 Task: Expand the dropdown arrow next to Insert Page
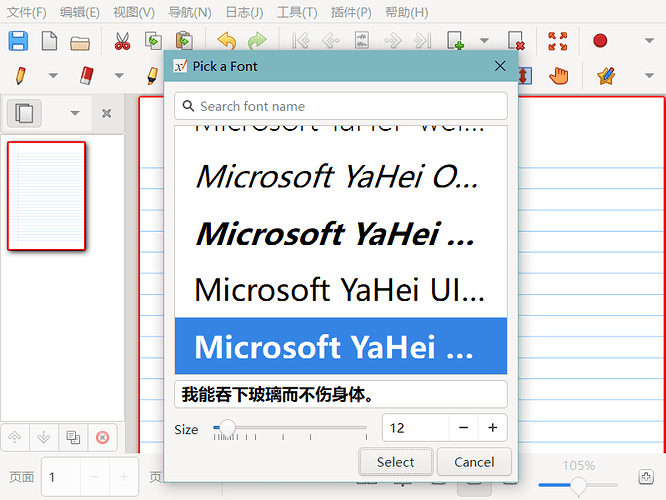pyautogui.click(x=484, y=41)
